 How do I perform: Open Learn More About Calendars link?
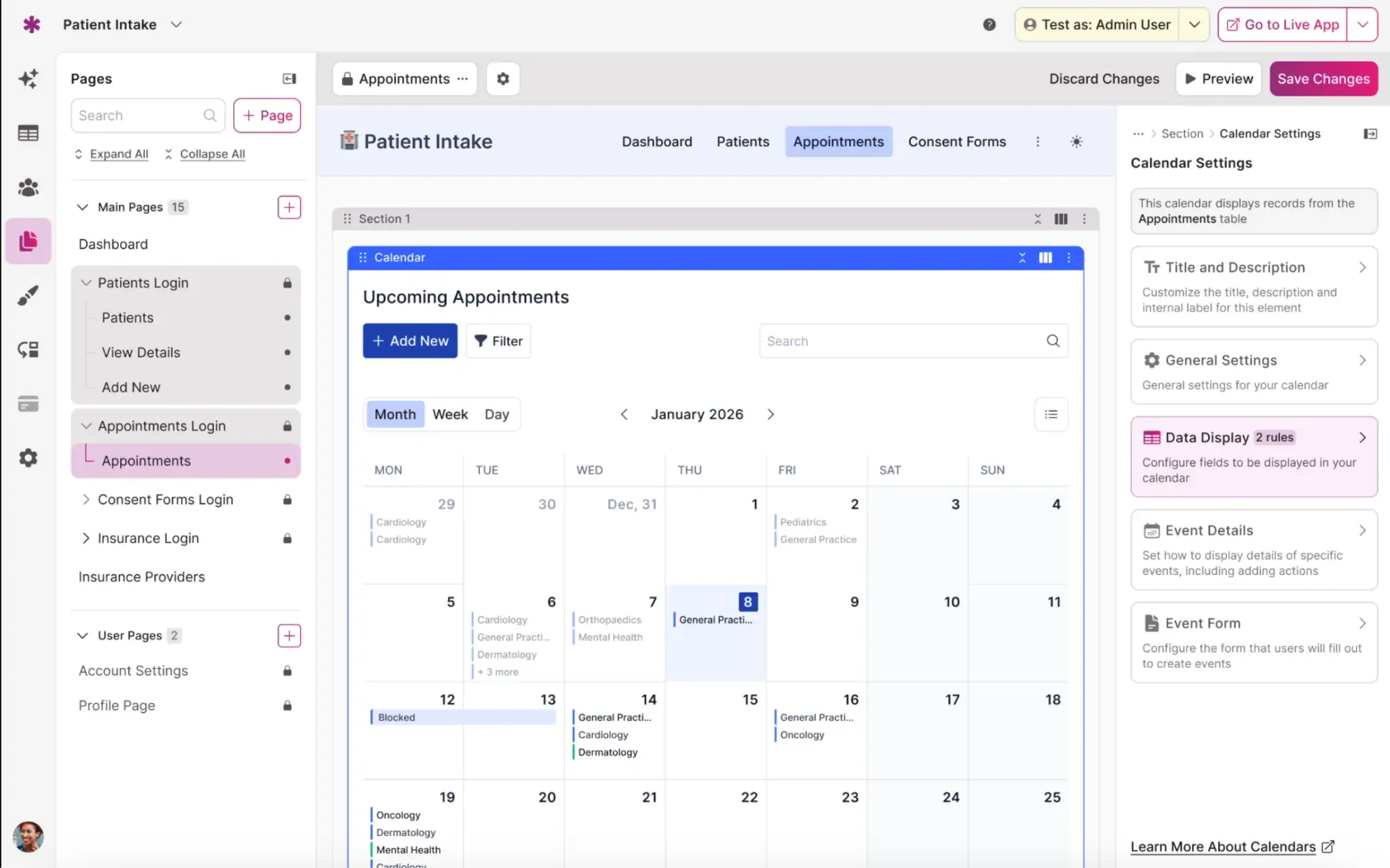(1232, 847)
